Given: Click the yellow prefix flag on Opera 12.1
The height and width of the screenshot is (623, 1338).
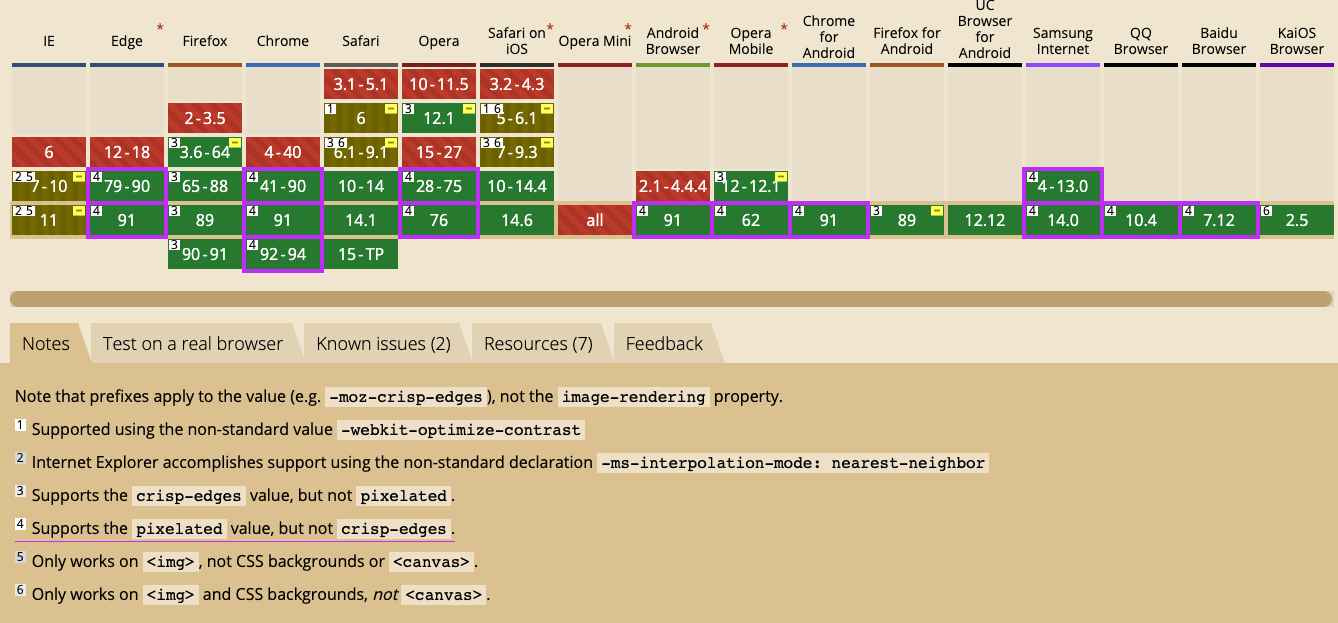Looking at the screenshot, I should [469, 109].
